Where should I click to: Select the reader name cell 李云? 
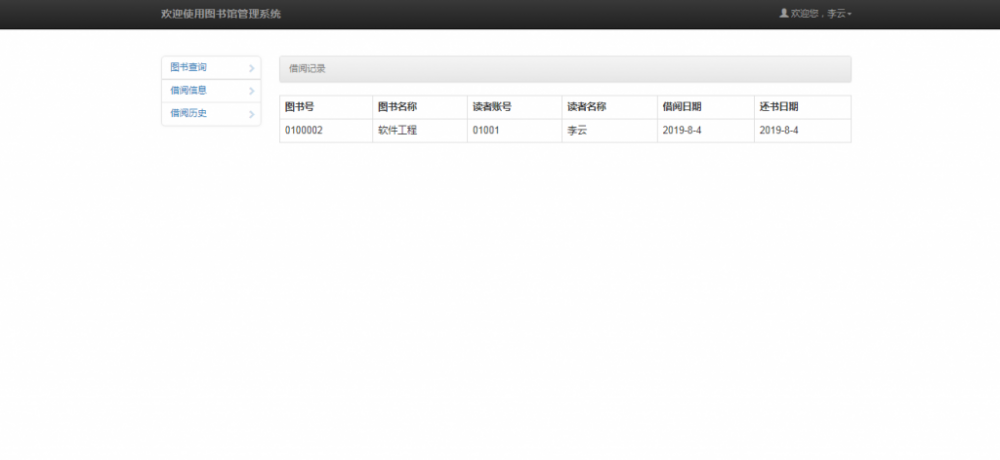pos(610,131)
